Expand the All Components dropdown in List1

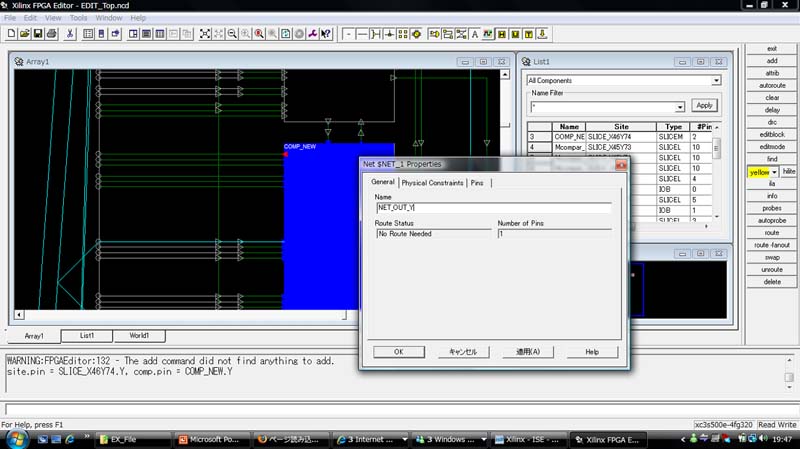[x=716, y=81]
